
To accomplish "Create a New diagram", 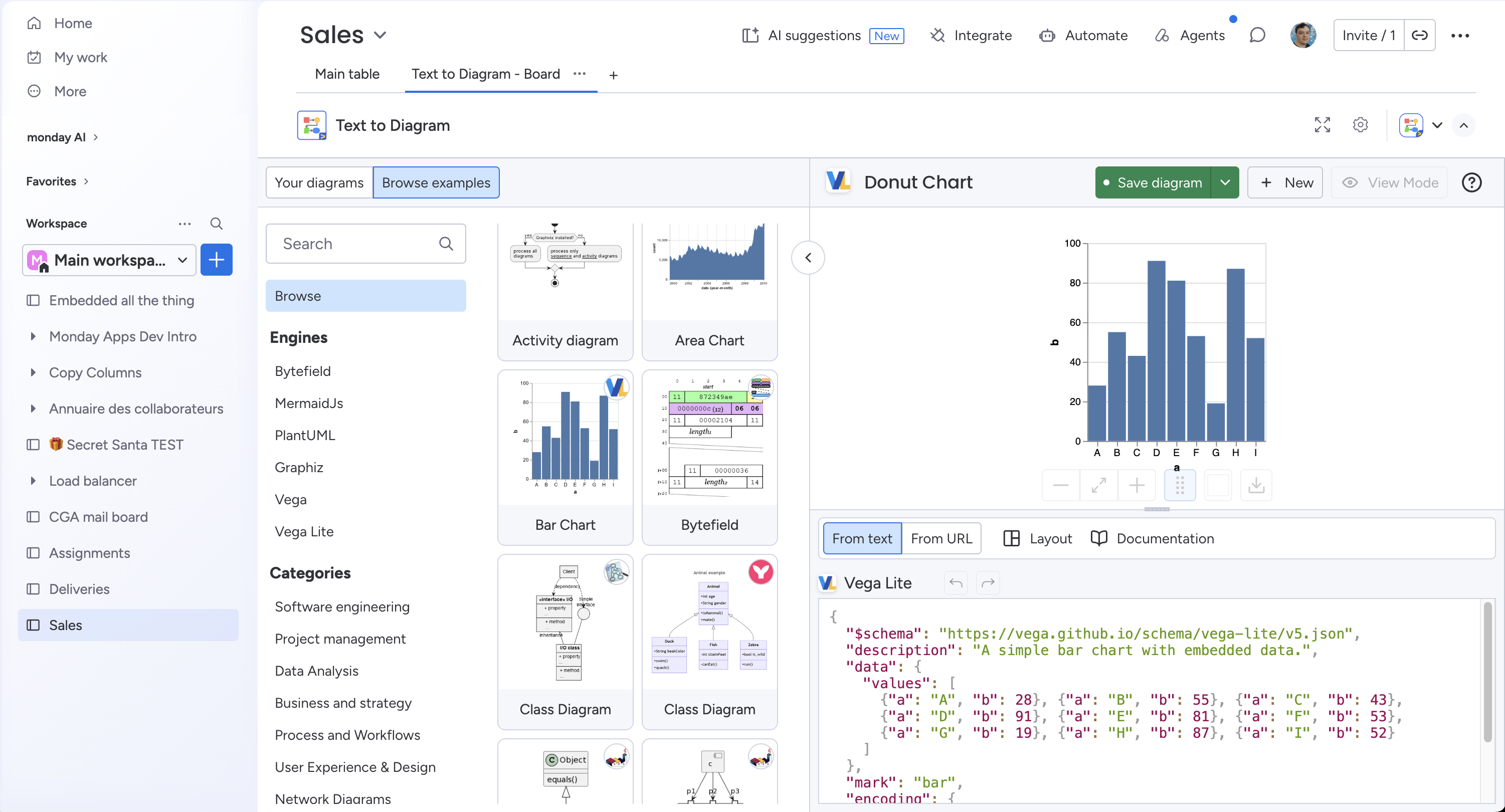I will (x=1285, y=183).
